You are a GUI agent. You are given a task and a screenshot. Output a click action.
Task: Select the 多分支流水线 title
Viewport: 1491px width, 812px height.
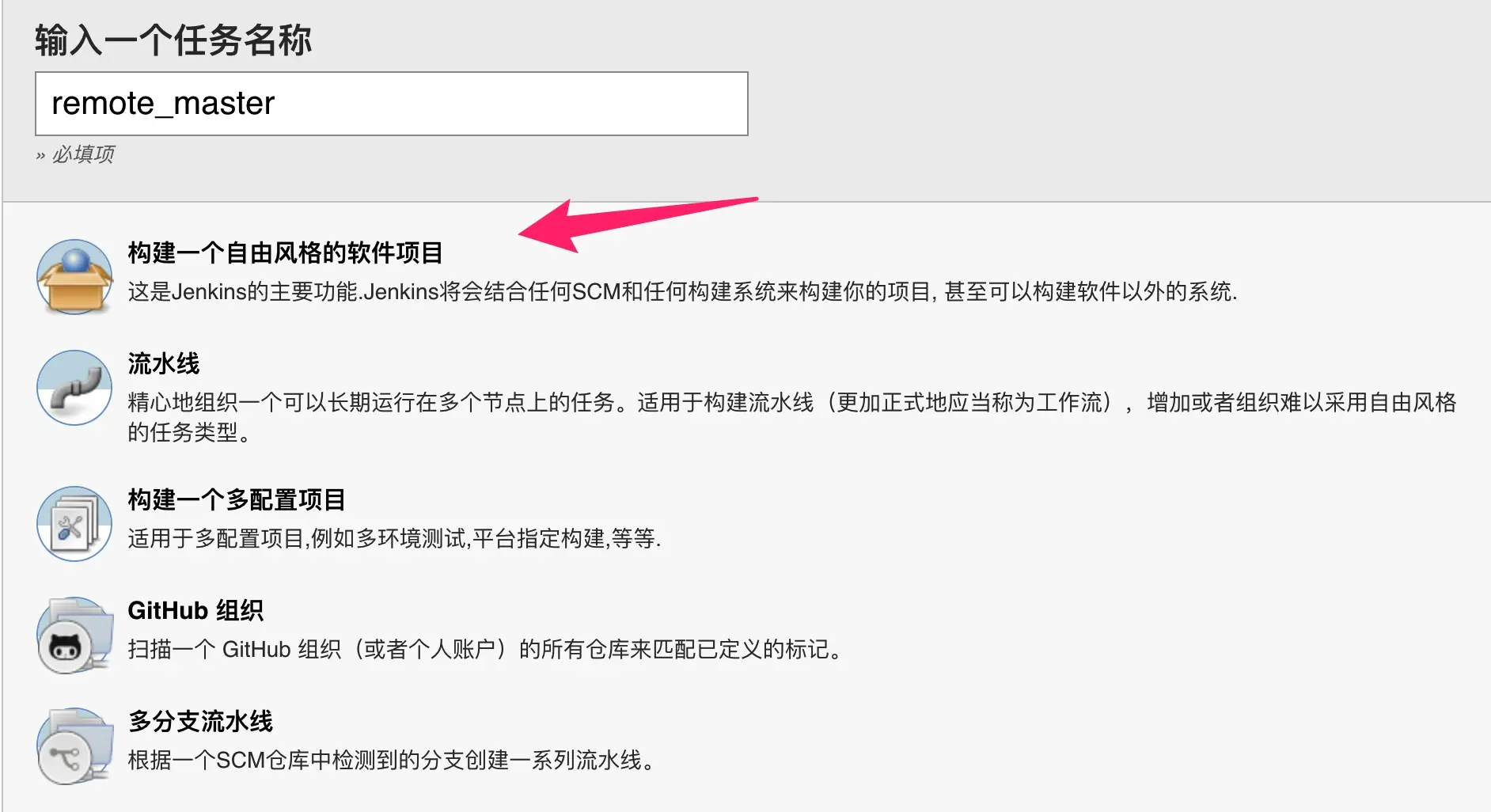200,722
